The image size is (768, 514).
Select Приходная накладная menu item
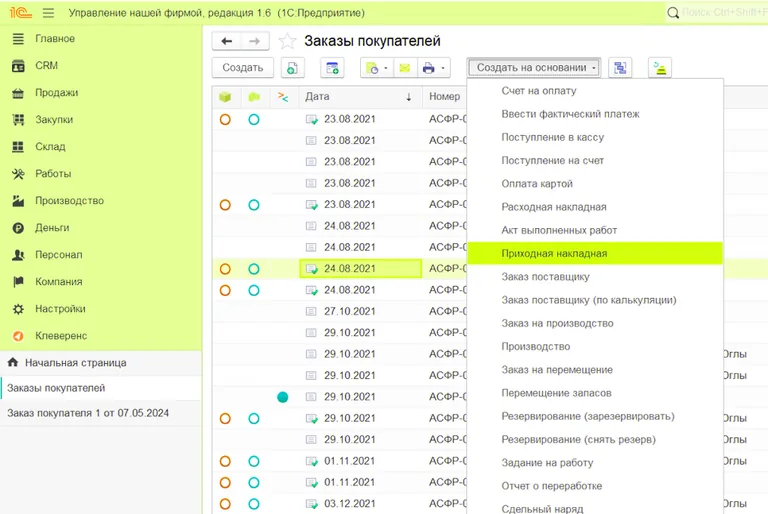tap(554, 254)
